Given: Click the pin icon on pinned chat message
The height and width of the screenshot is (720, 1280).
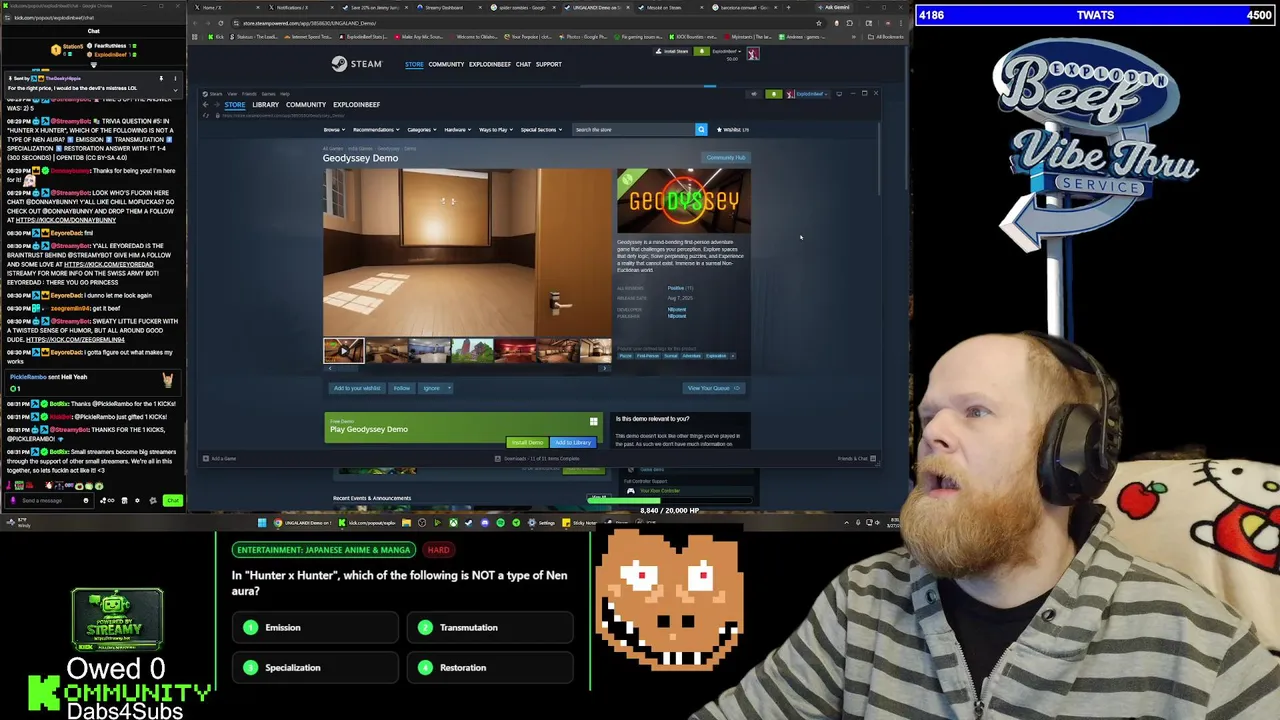Looking at the screenshot, I should [x=161, y=79].
